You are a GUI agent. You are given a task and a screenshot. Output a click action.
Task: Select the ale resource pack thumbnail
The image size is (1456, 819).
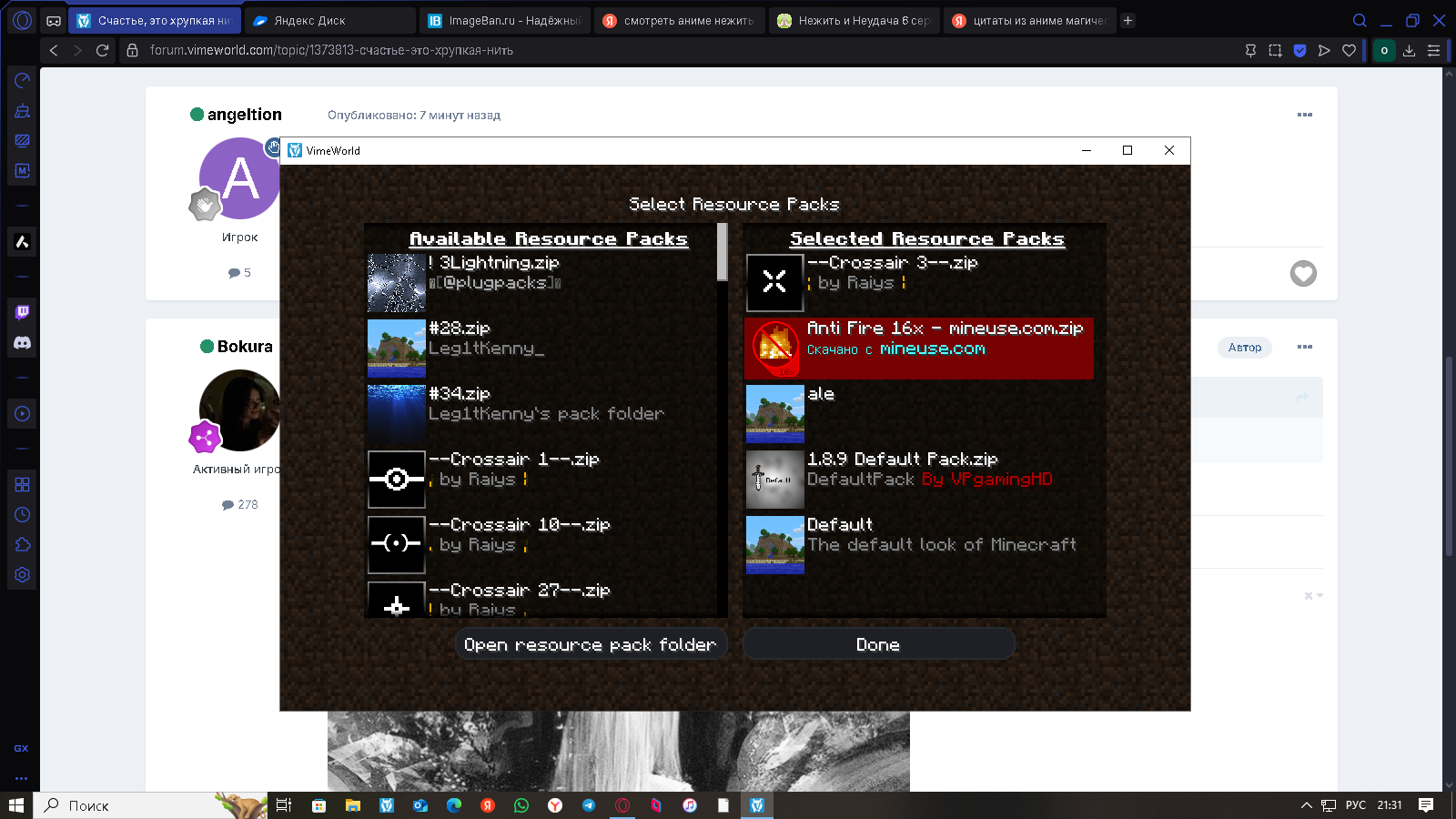pyautogui.click(x=775, y=414)
